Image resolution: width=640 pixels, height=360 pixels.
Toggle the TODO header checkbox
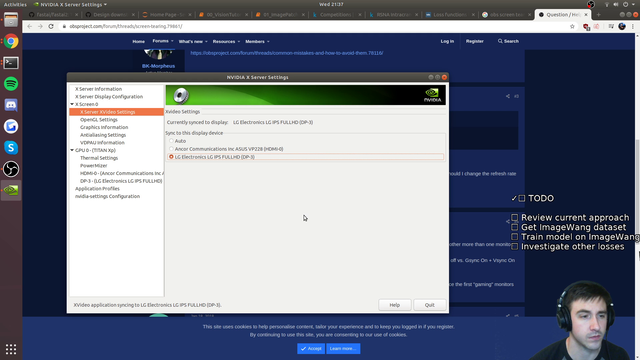coord(522,198)
